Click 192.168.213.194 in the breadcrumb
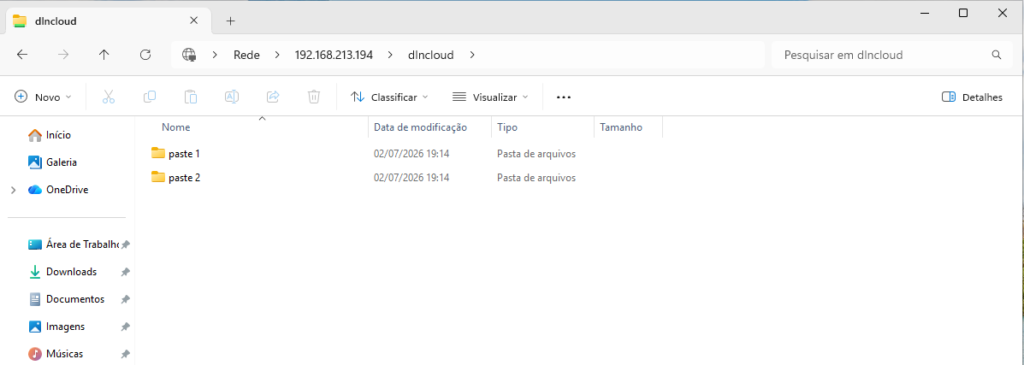 click(334, 55)
